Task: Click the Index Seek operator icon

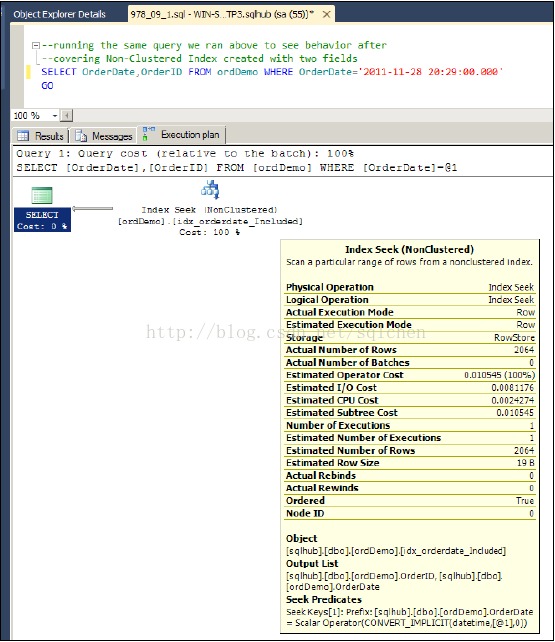Action: [210, 189]
